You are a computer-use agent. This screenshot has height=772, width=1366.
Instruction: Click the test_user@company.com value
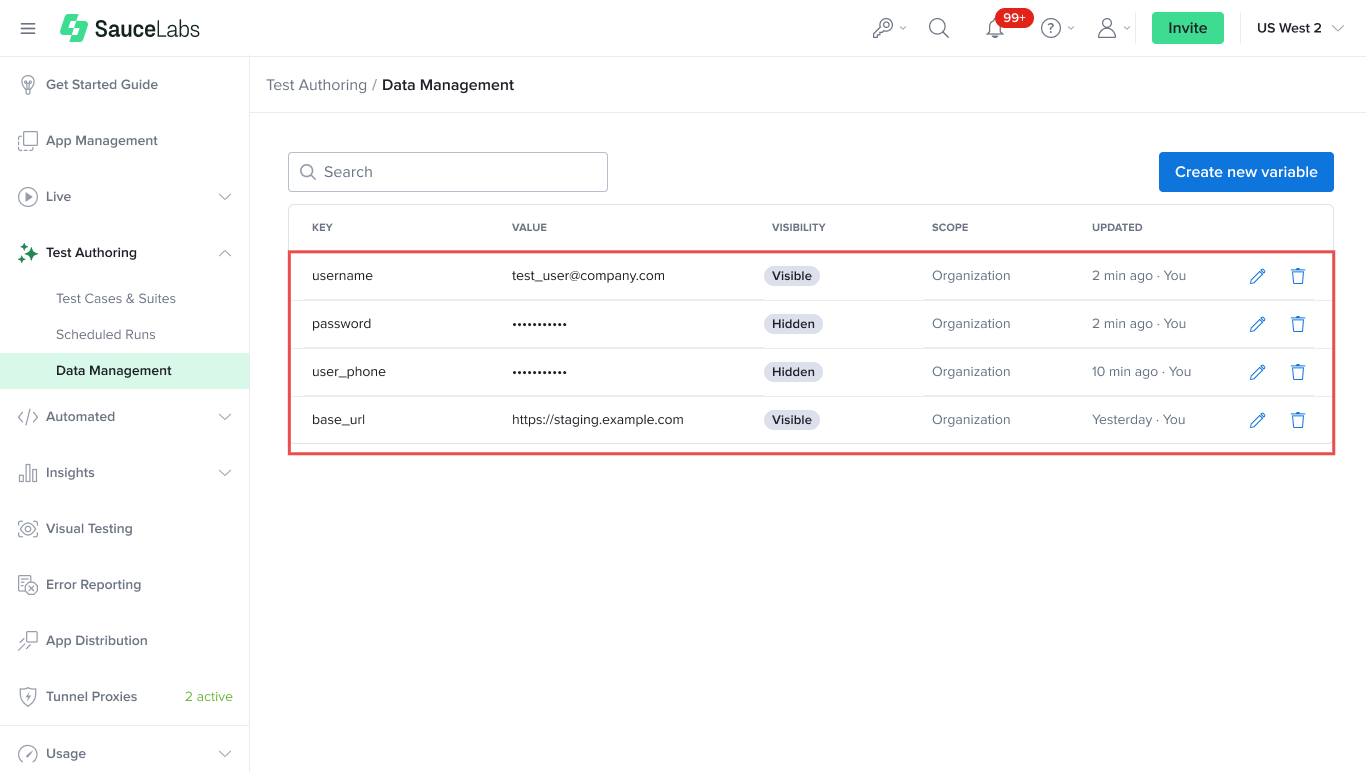coord(588,276)
